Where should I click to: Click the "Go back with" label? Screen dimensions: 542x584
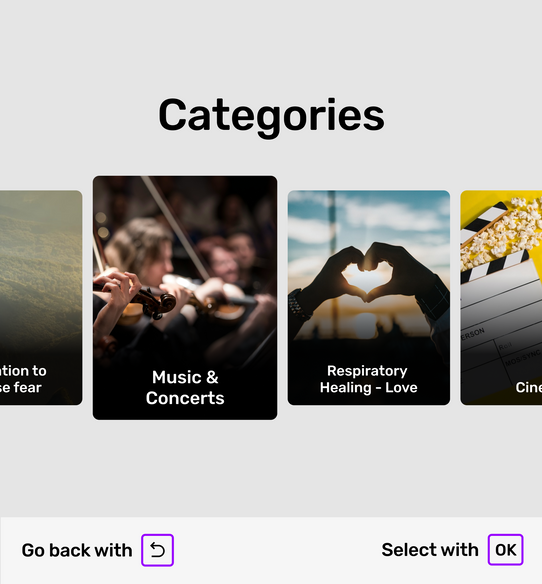77,550
